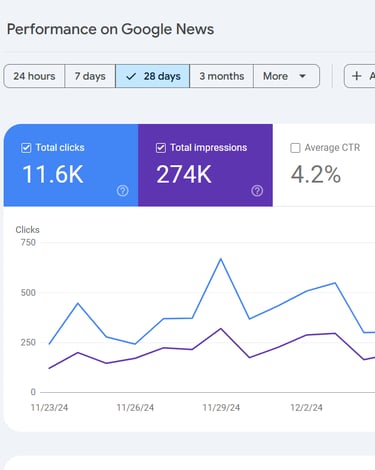Click the 500 y-axis label

[x=28, y=293]
